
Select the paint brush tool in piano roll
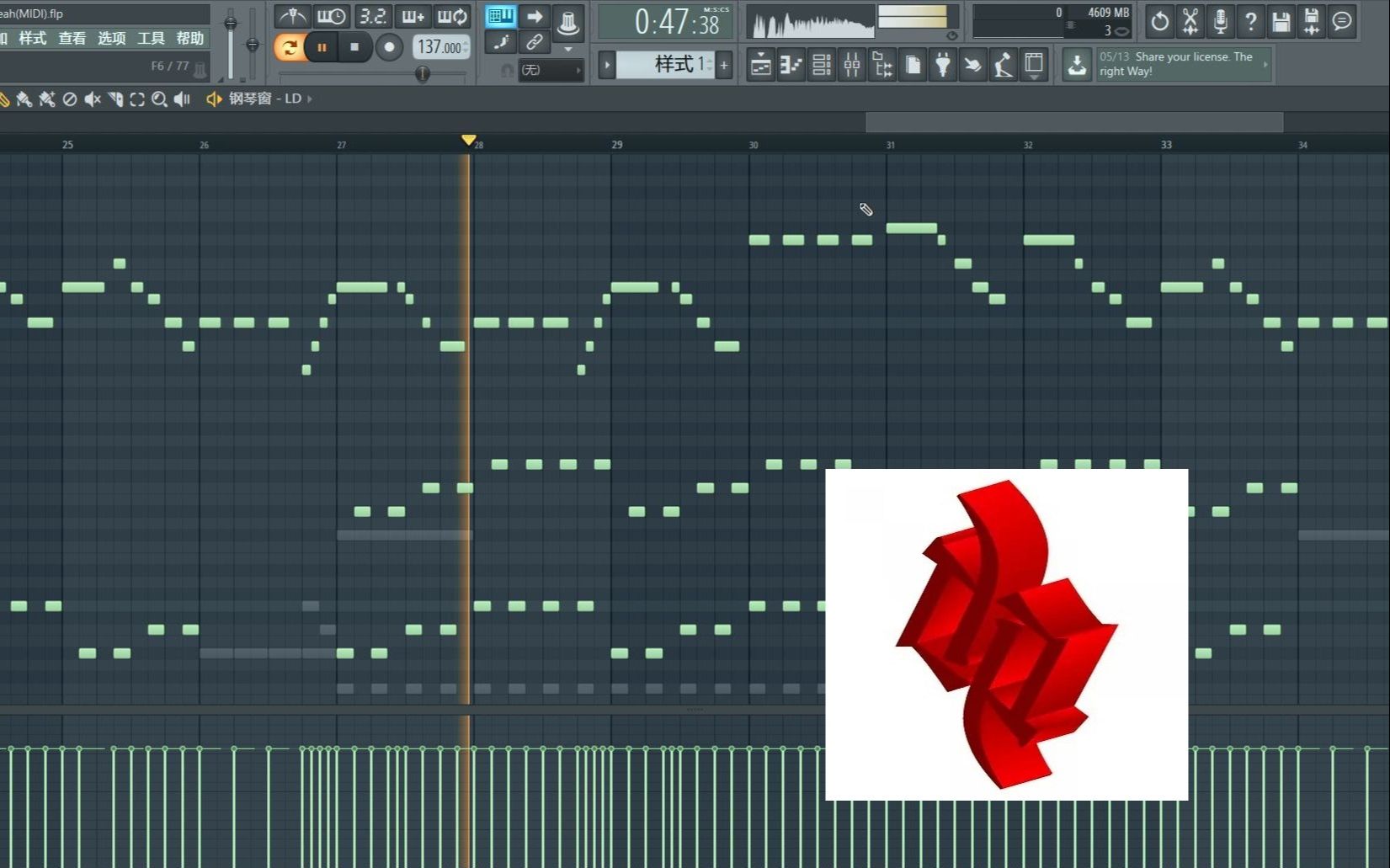coord(24,99)
